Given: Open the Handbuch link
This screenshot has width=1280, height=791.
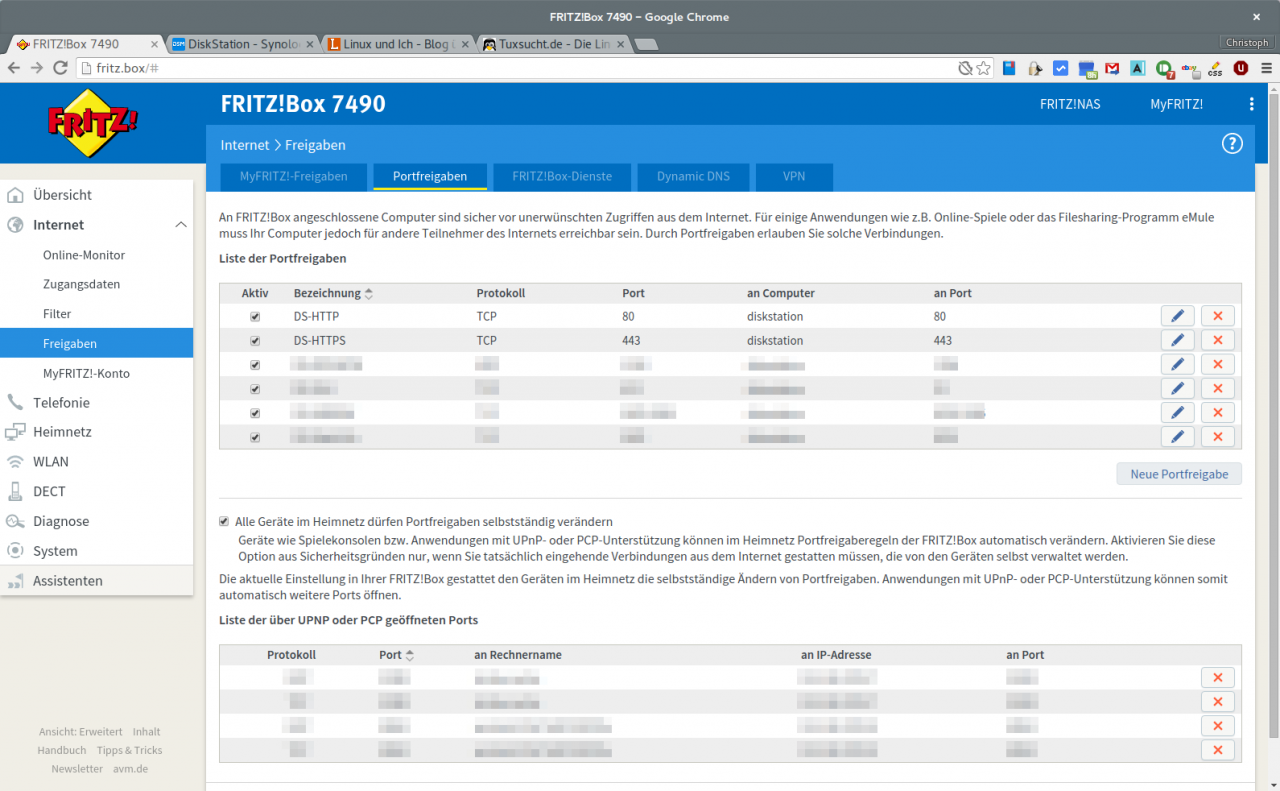Looking at the screenshot, I should [62, 750].
